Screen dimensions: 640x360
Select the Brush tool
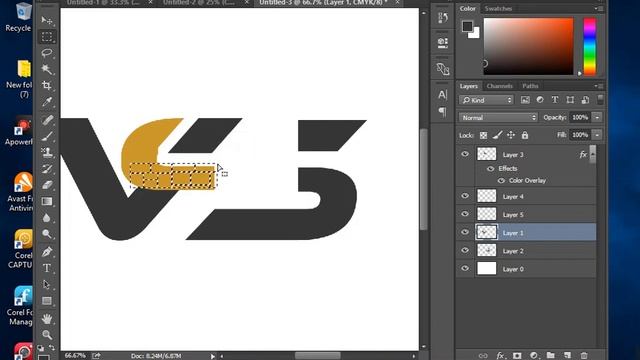click(47, 136)
